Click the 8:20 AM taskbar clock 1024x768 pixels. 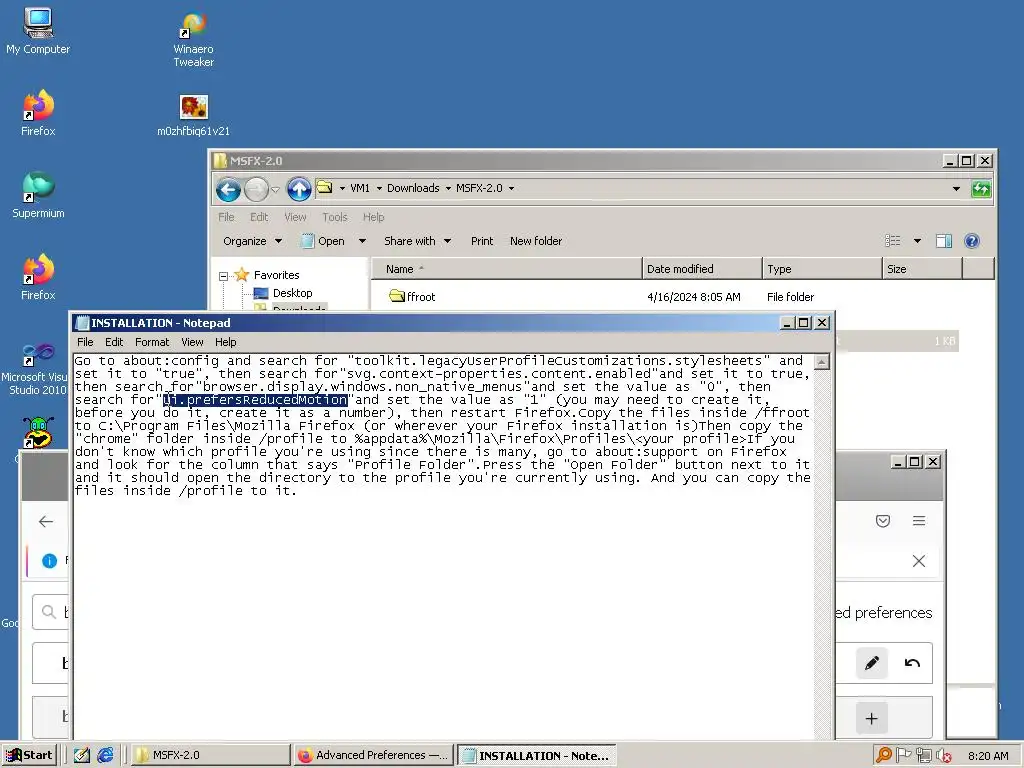(x=988, y=756)
